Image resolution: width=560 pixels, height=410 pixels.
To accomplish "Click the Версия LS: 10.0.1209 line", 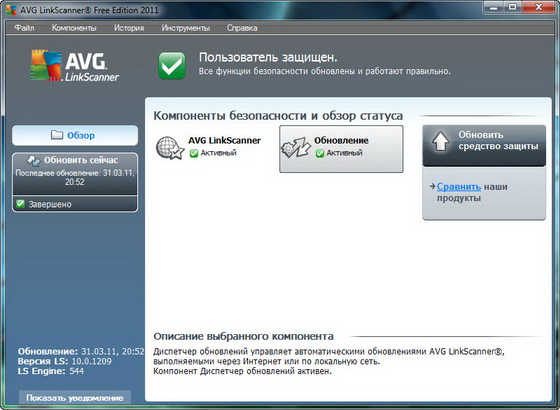I will click(65, 361).
